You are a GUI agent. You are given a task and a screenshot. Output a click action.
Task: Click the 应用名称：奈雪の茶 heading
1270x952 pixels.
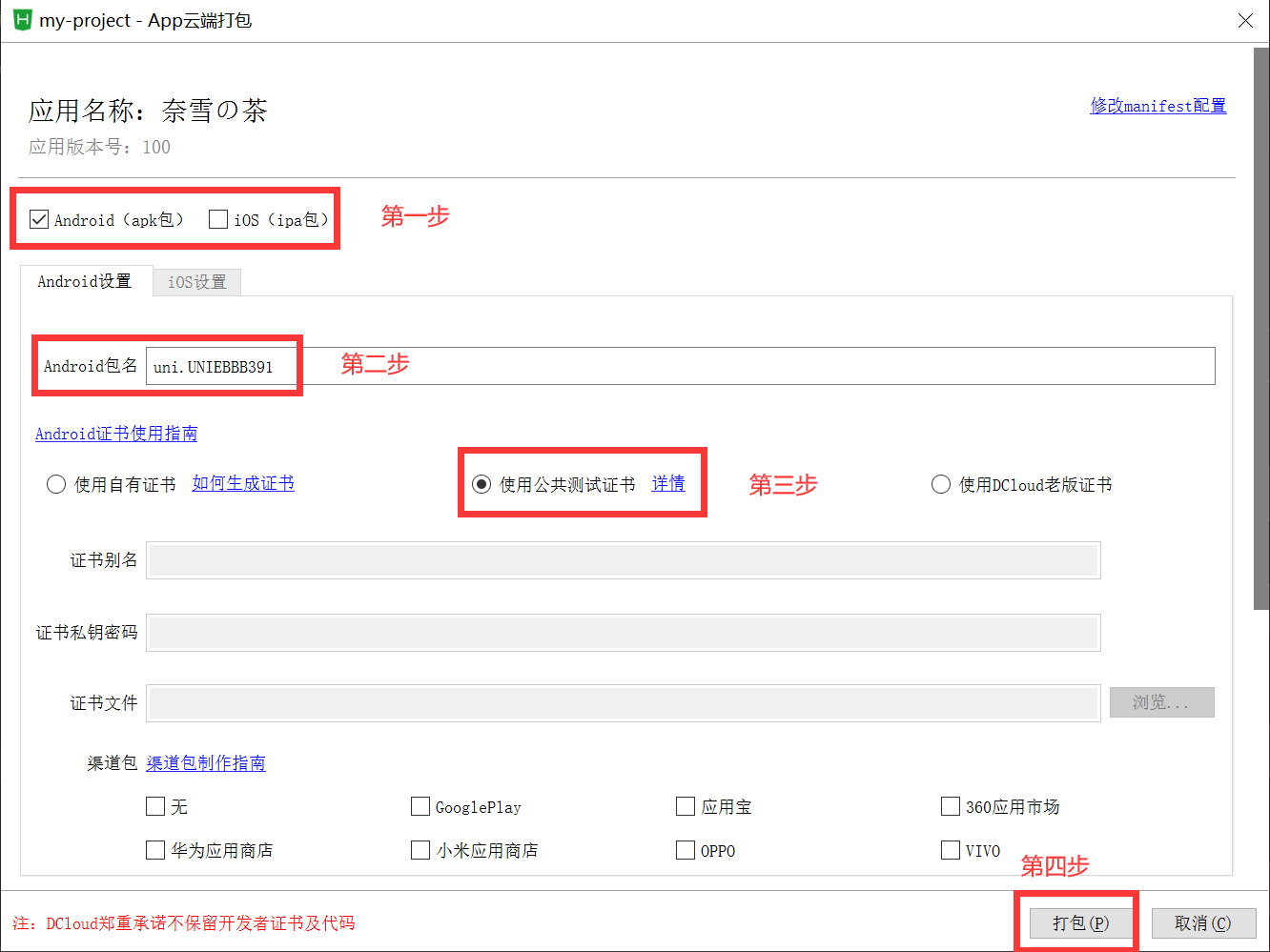[x=148, y=111]
